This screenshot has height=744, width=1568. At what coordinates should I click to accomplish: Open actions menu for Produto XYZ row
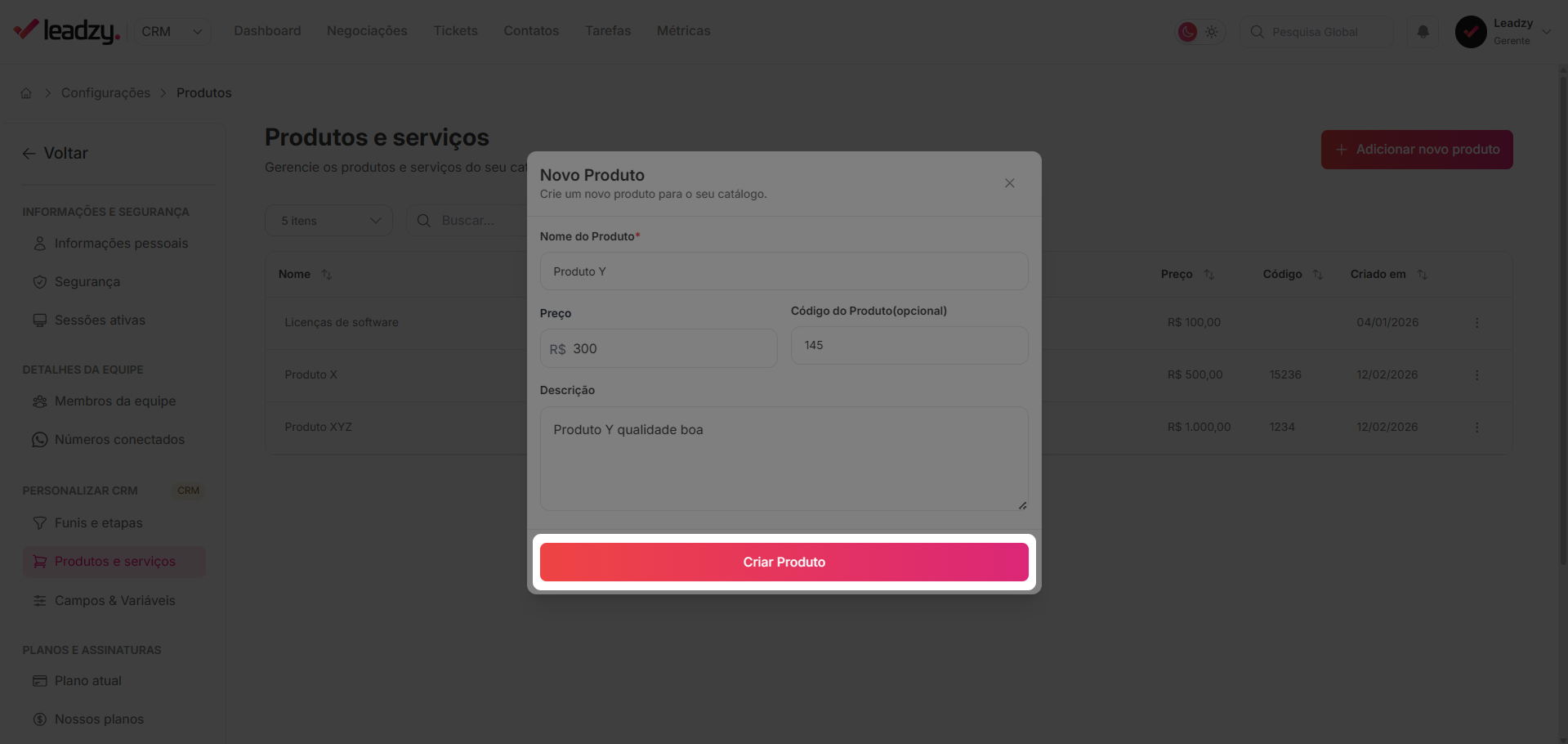point(1476,428)
